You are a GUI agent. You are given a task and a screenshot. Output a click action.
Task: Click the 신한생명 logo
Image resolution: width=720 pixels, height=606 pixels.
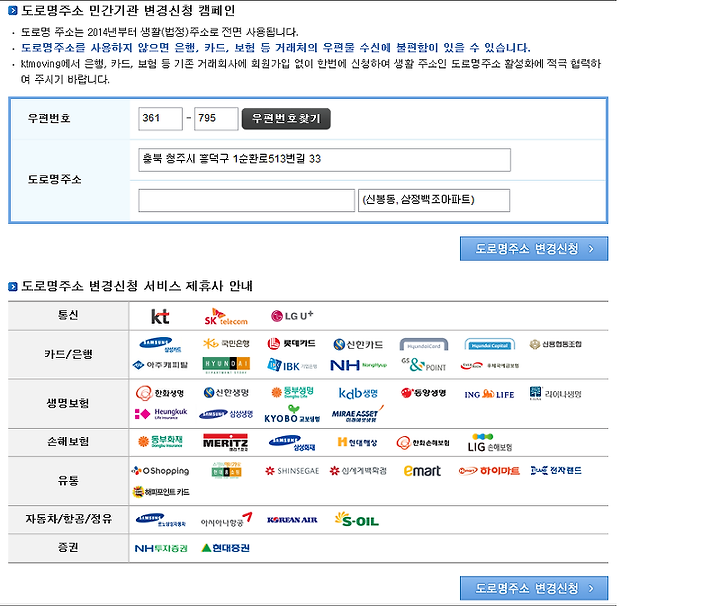pos(226,393)
